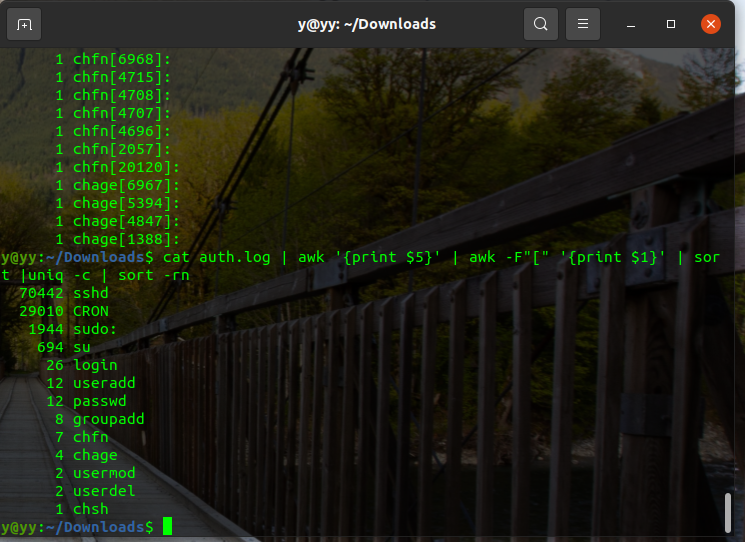Viewport: 745px width, 542px height.
Task: Click the line '2 userdel'
Action: [x=95, y=491]
